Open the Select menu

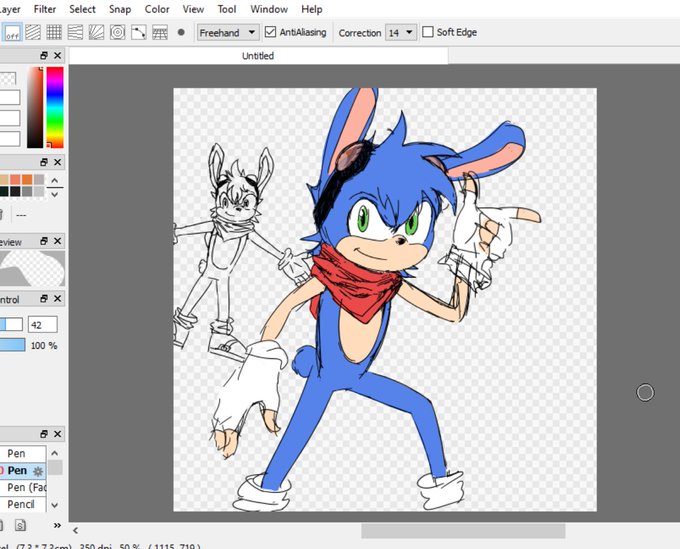82,9
